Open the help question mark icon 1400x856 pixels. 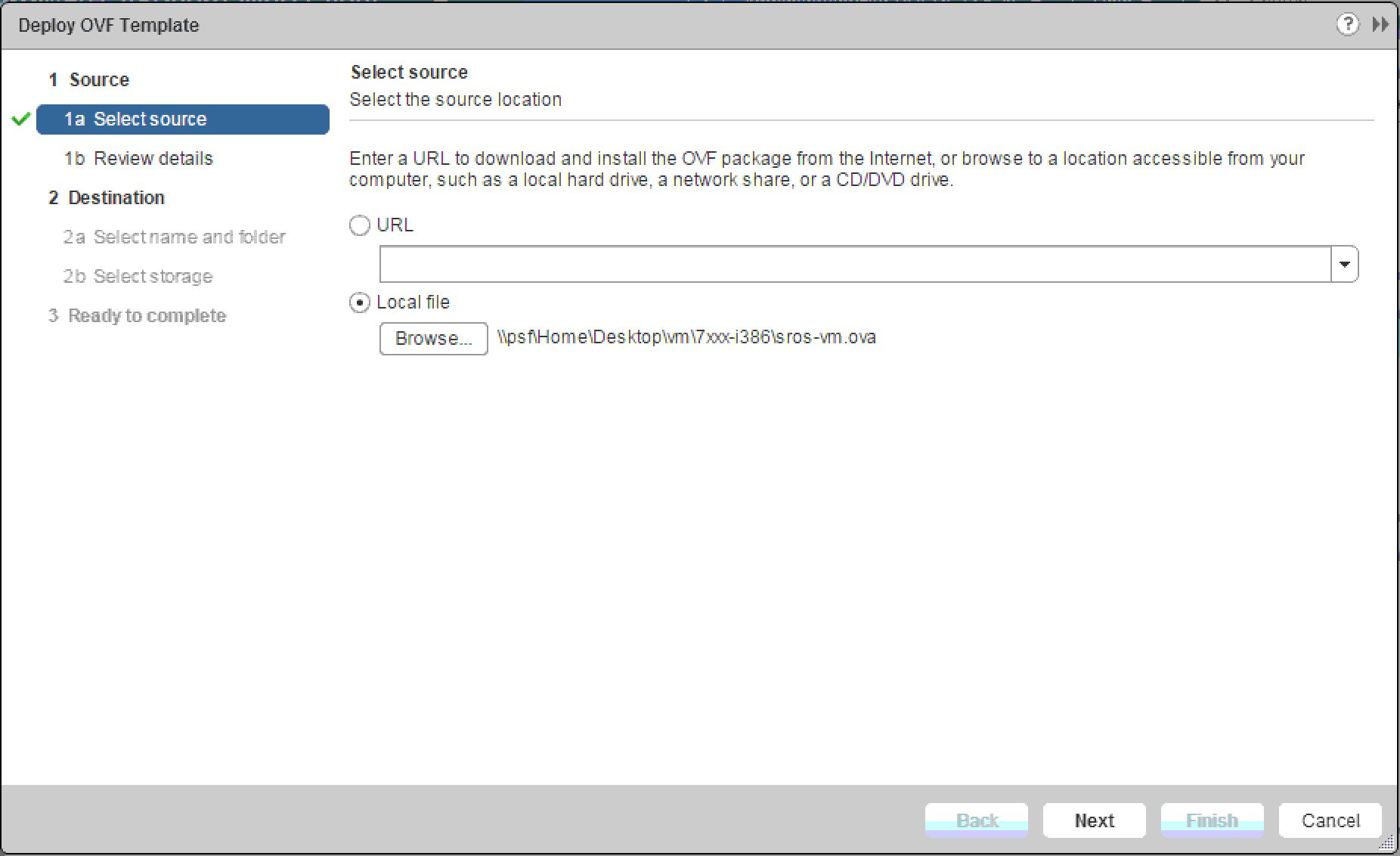1347,25
